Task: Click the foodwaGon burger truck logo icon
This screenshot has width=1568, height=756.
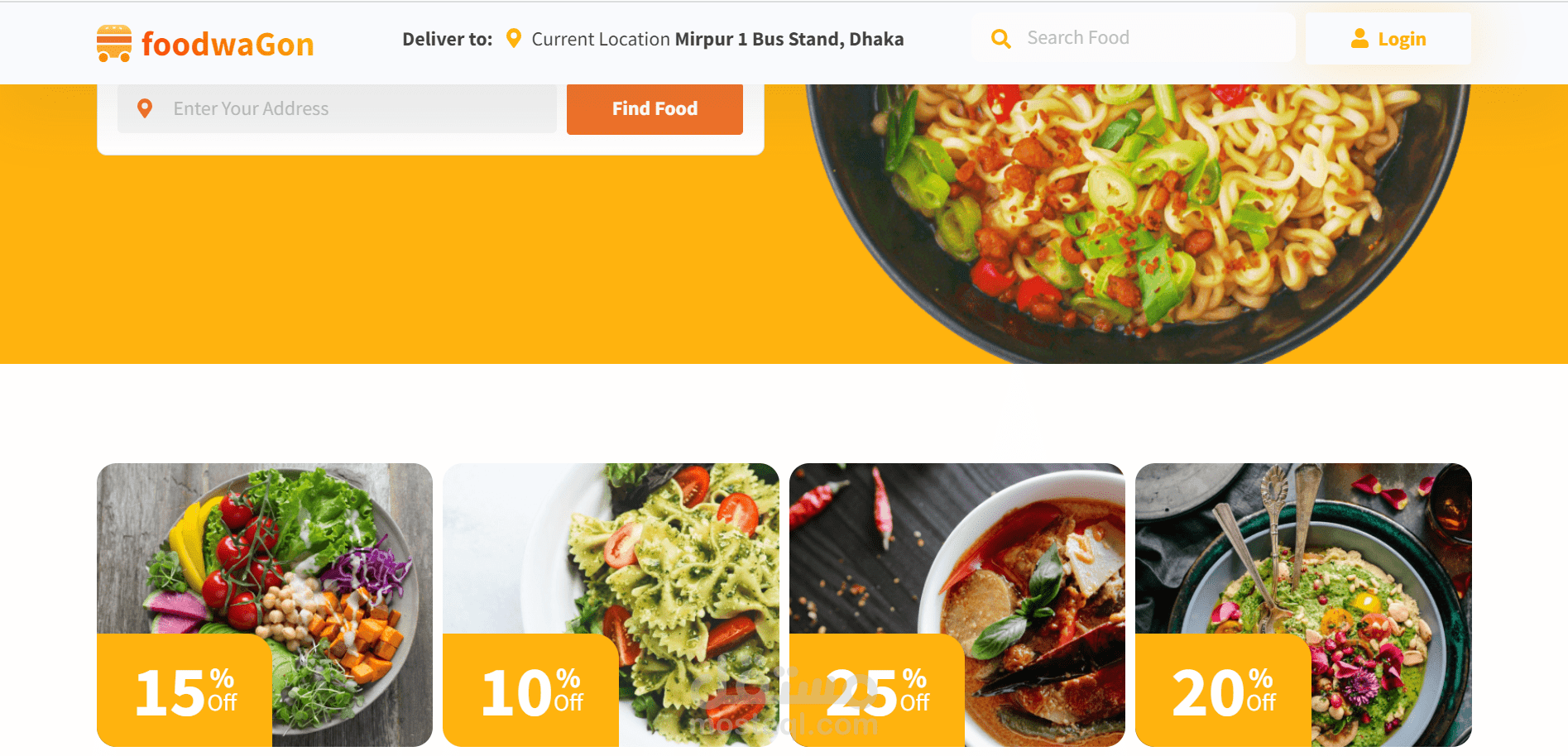Action: [x=114, y=43]
